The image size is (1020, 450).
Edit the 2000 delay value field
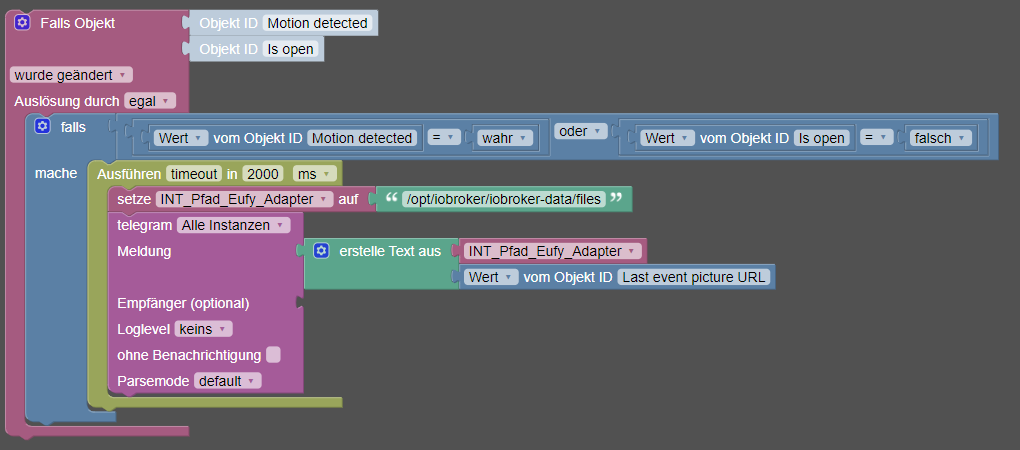pyautogui.click(x=263, y=174)
